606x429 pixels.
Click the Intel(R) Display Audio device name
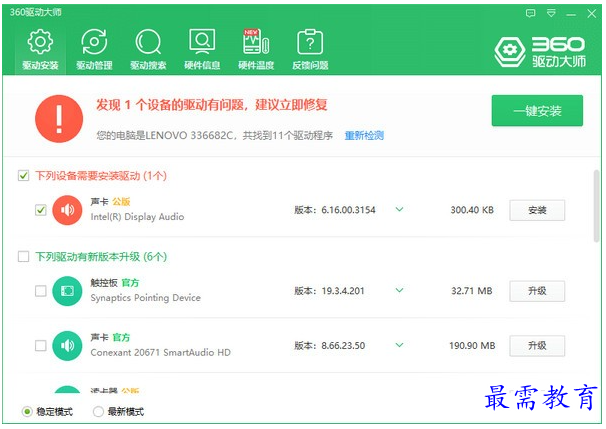coord(137,217)
